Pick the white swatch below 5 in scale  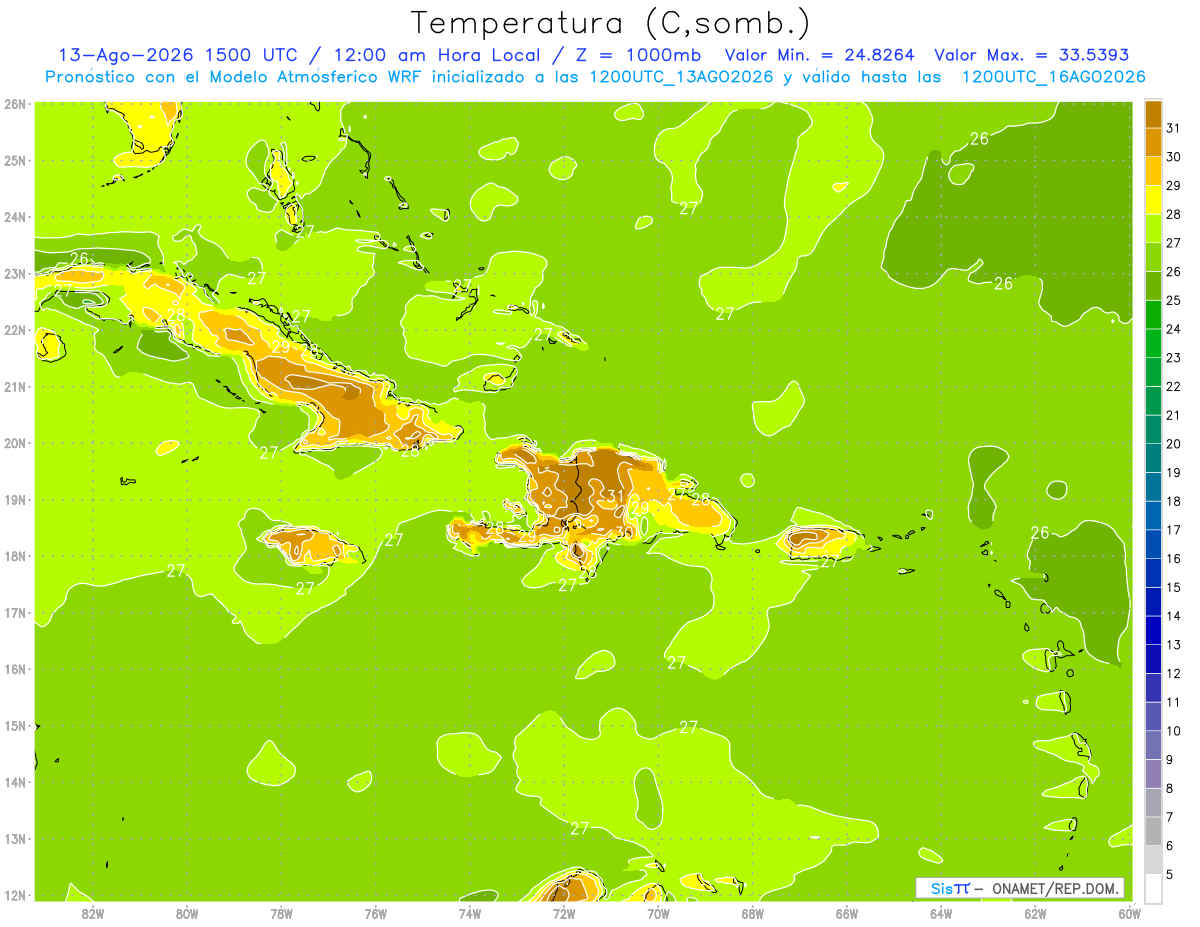click(x=1153, y=888)
